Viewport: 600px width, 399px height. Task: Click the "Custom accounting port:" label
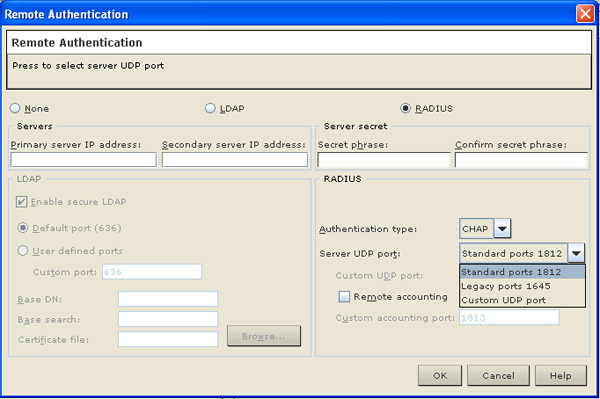(395, 318)
